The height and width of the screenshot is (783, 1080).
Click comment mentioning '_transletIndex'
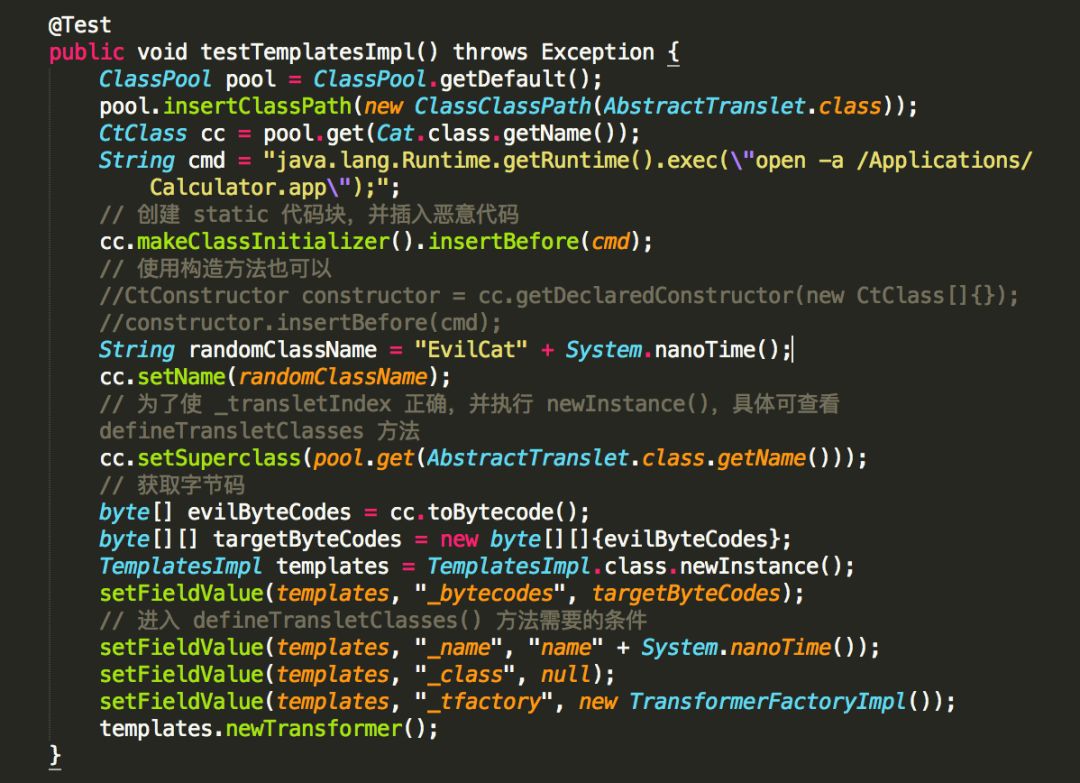pos(469,404)
